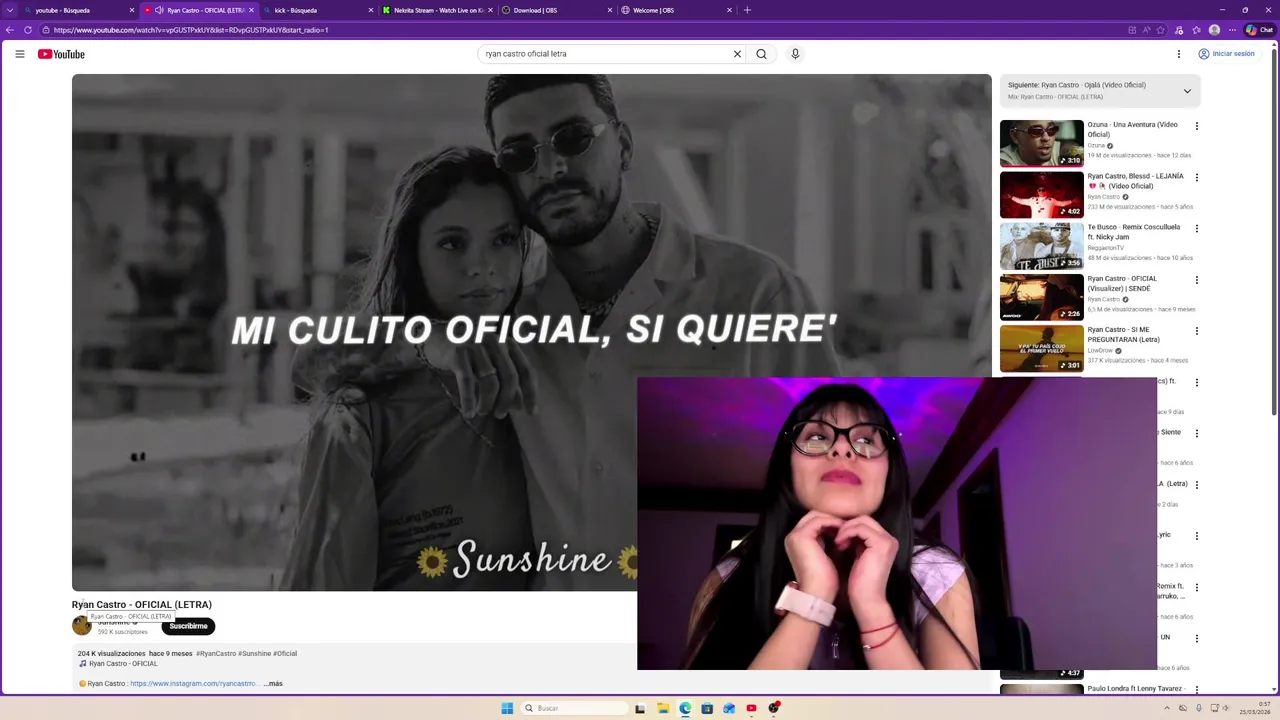Click the #RyanCastro hashtag
The height and width of the screenshot is (720, 1280).
click(x=216, y=653)
